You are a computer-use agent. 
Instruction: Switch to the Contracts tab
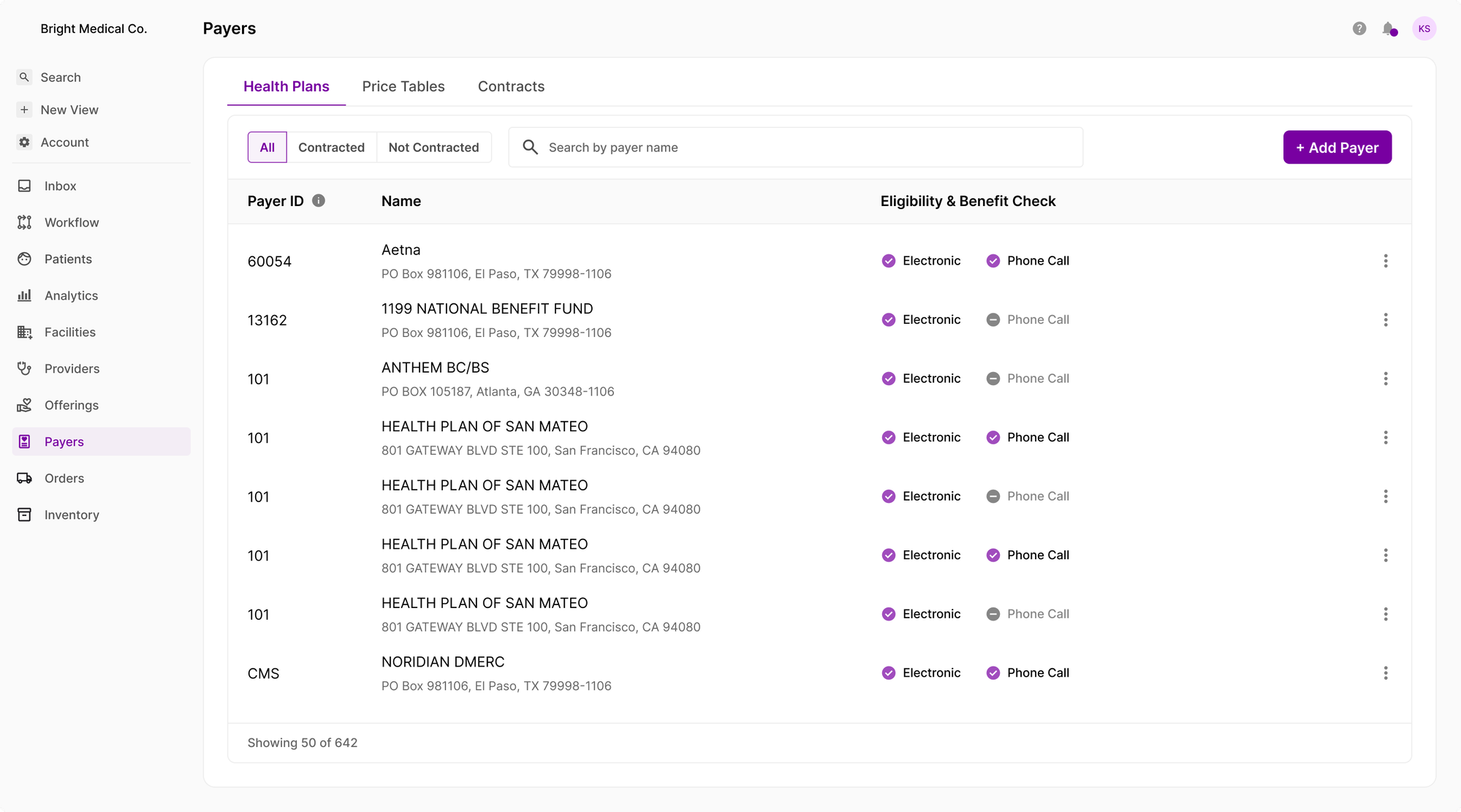(511, 86)
